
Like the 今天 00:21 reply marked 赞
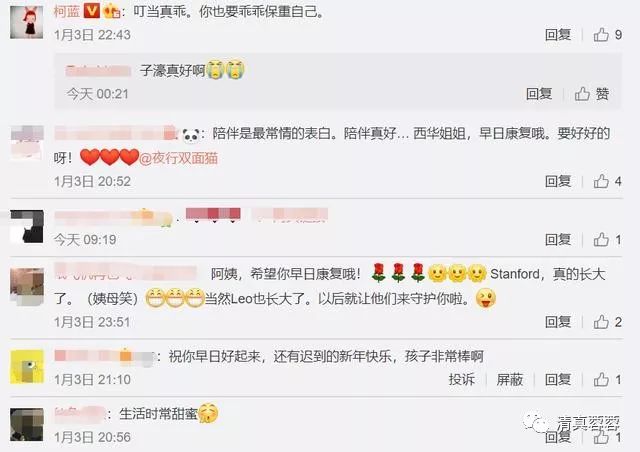[x=592, y=94]
